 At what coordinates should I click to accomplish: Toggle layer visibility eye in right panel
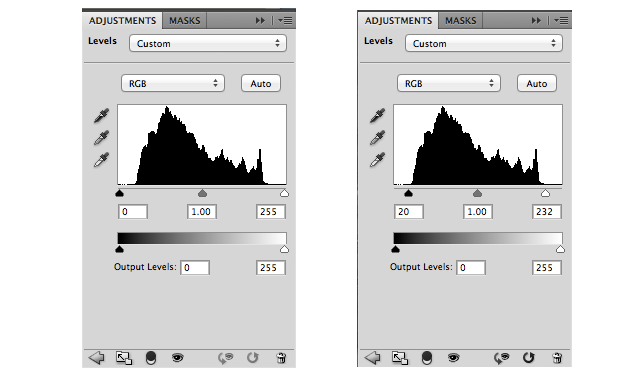click(x=453, y=358)
